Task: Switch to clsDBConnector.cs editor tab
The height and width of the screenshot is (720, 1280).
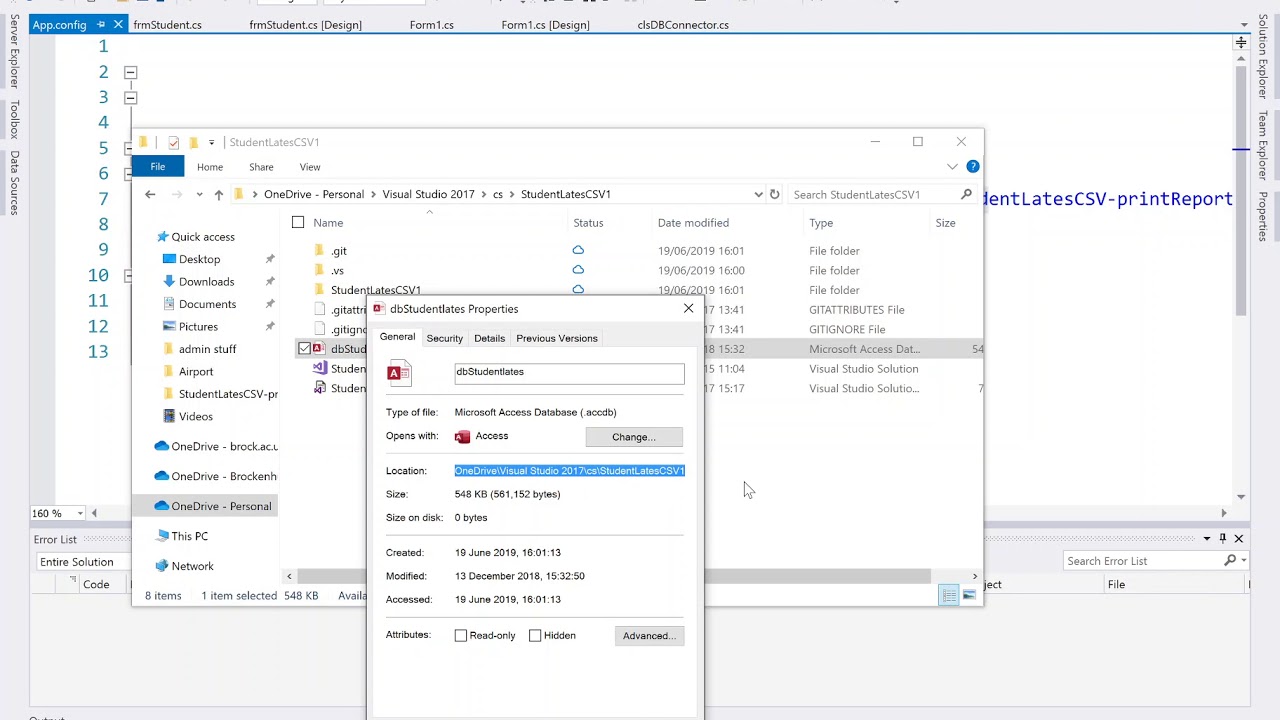Action: coord(683,24)
